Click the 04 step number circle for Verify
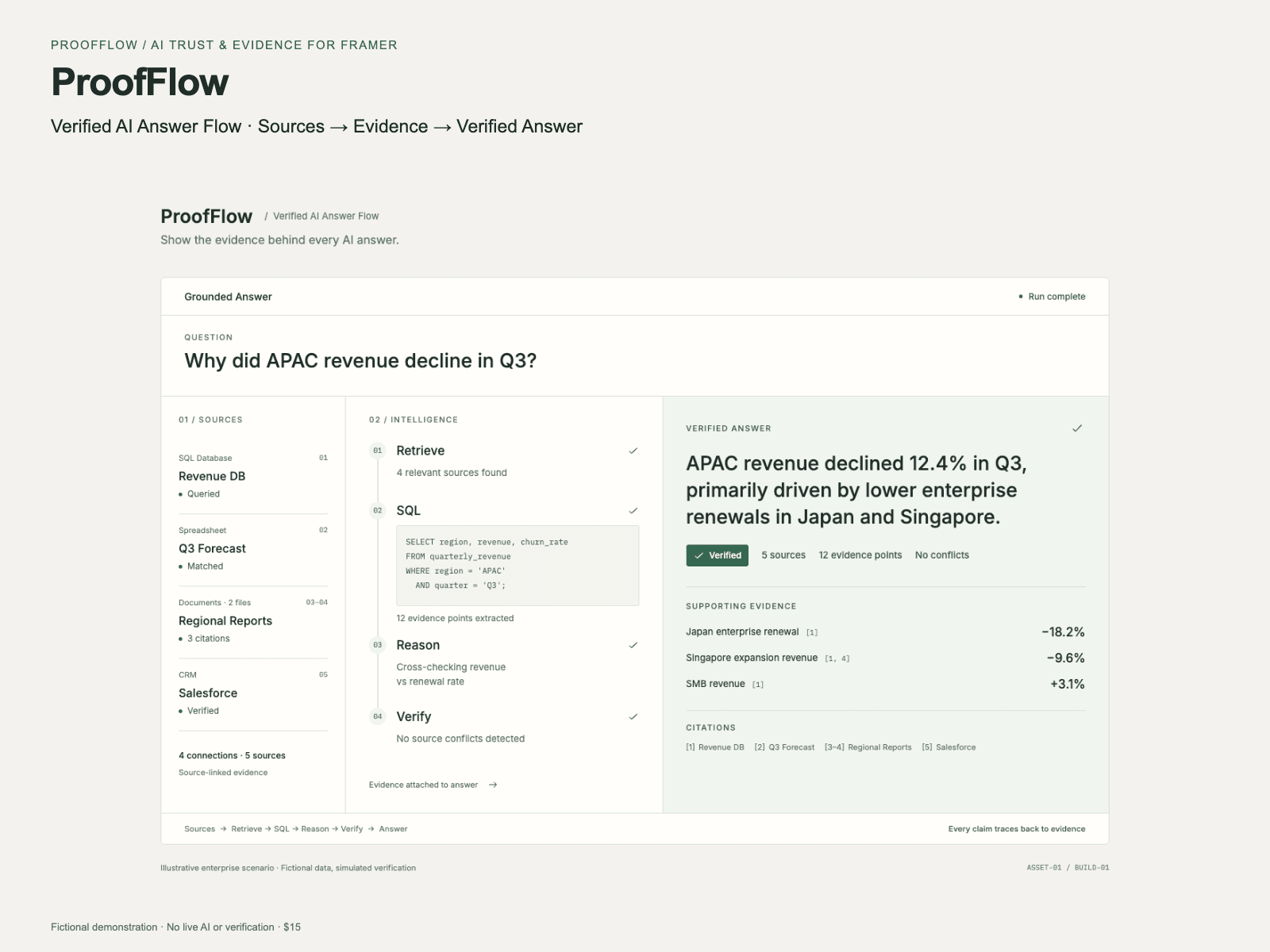This screenshot has width=1270, height=952. point(378,716)
